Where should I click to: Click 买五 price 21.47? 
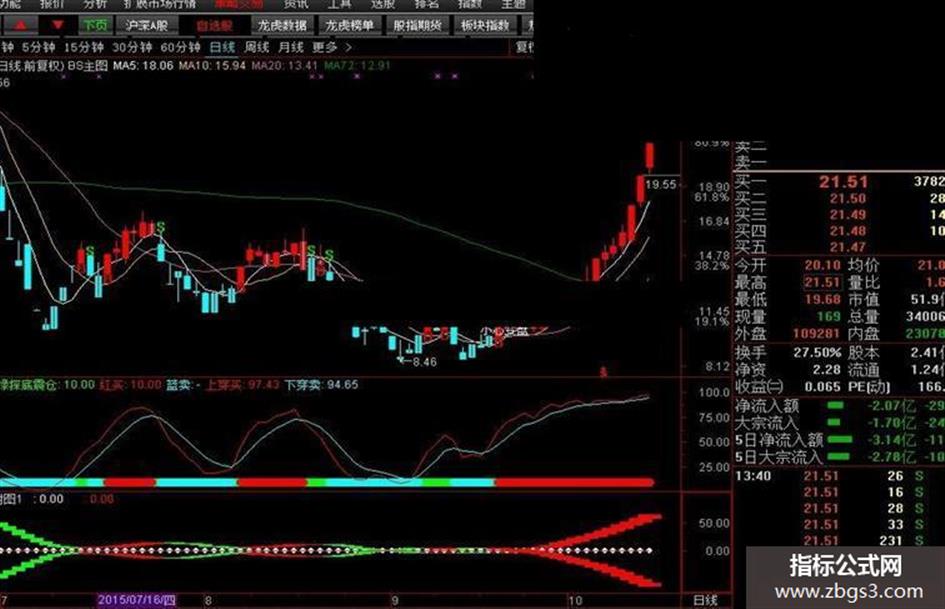(847, 247)
